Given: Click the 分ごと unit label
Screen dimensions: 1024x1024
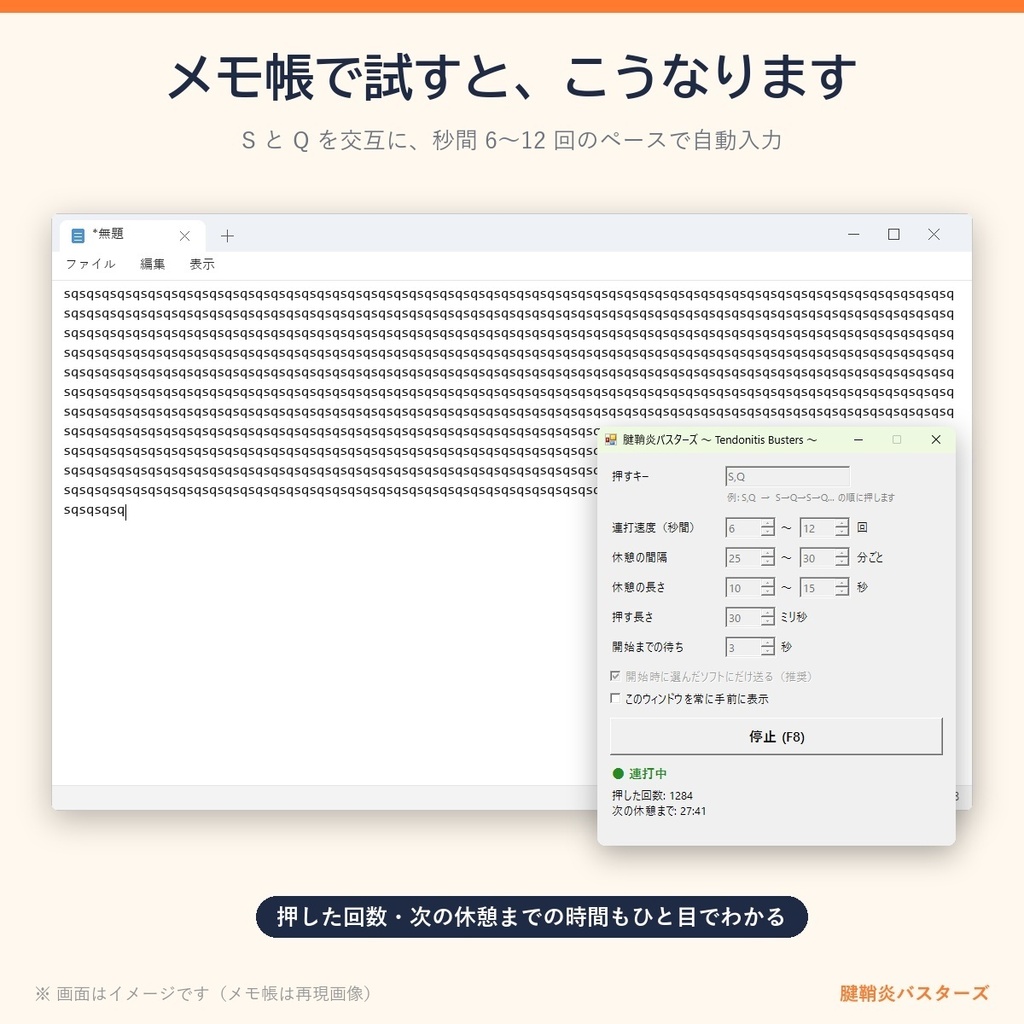Looking at the screenshot, I should (869, 558).
